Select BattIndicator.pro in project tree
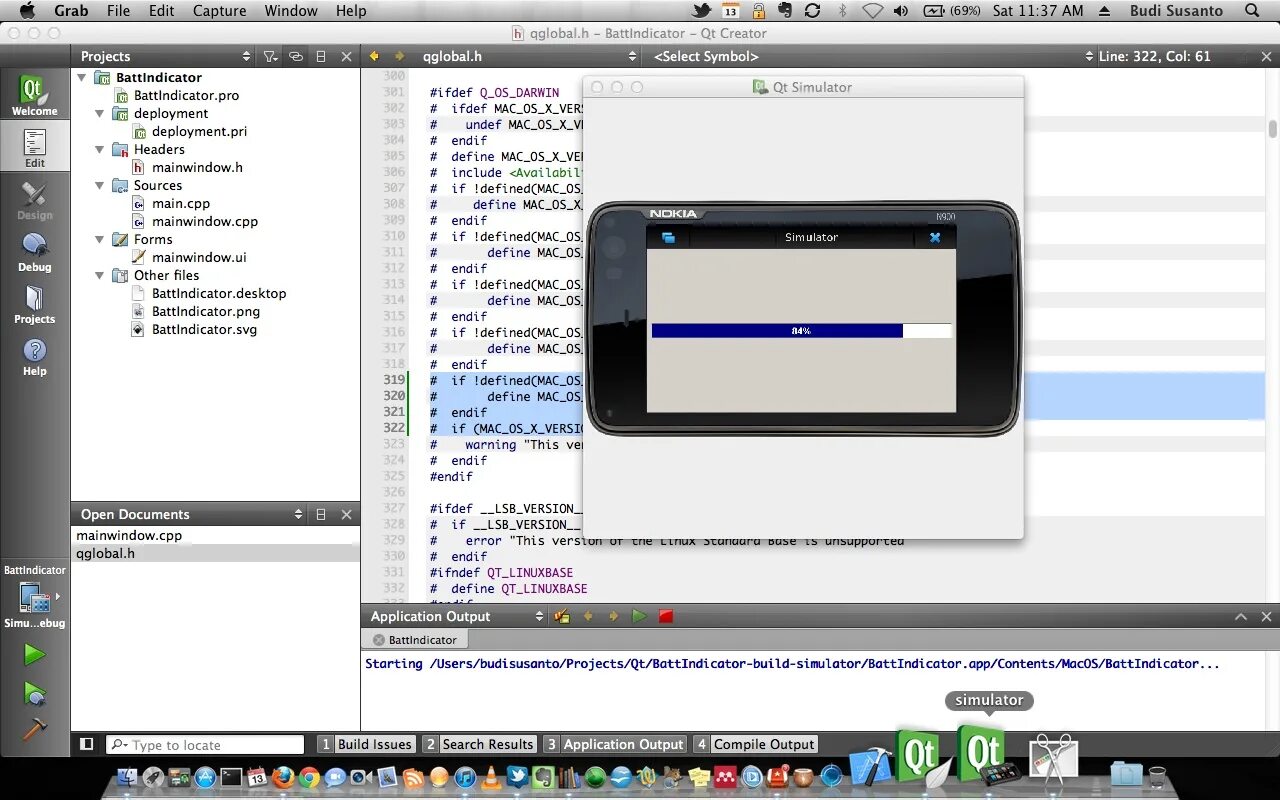1280x800 pixels. tap(186, 95)
